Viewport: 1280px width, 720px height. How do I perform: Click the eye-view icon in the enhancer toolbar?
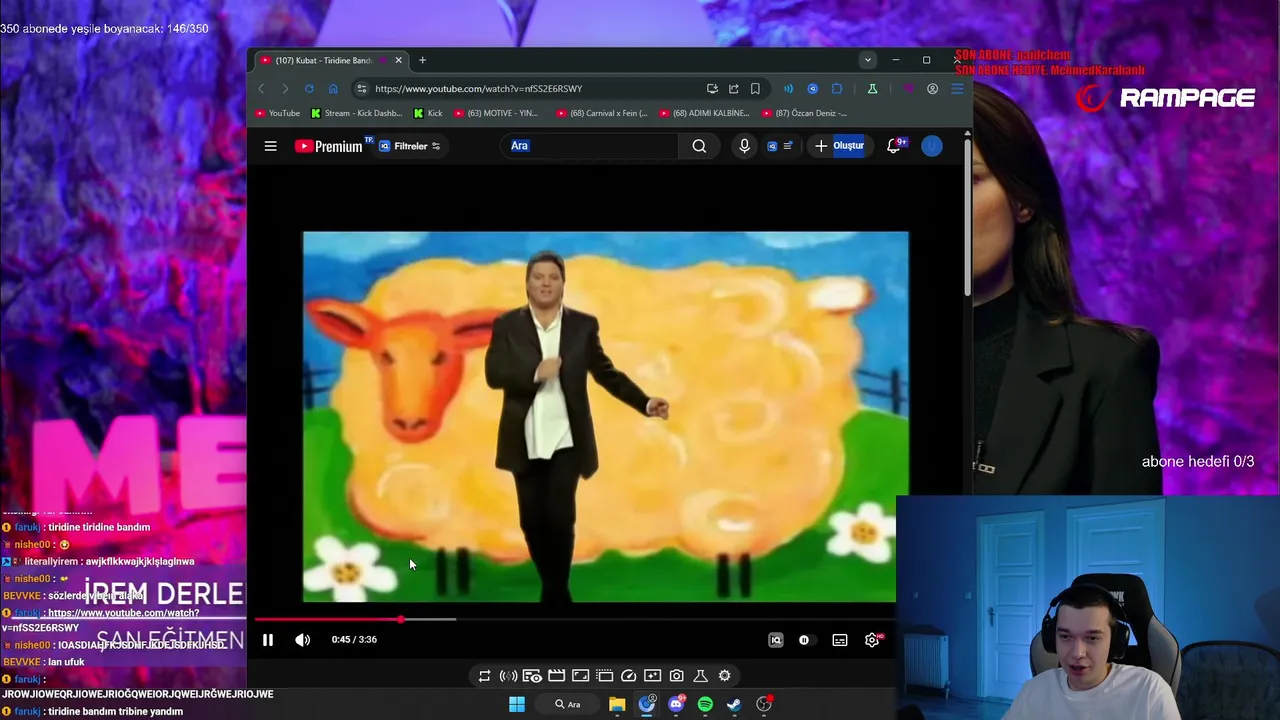532,676
